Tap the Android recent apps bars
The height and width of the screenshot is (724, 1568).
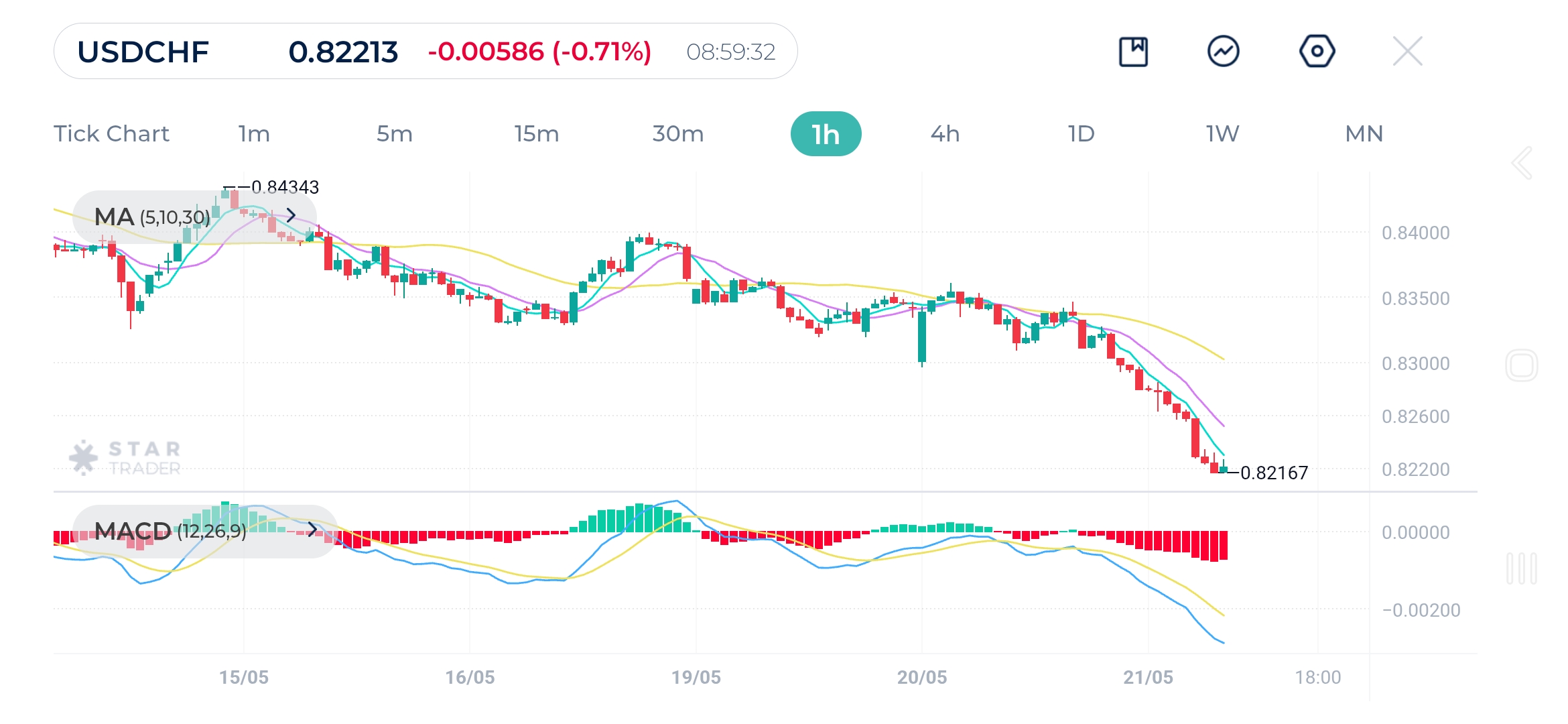coord(1521,568)
